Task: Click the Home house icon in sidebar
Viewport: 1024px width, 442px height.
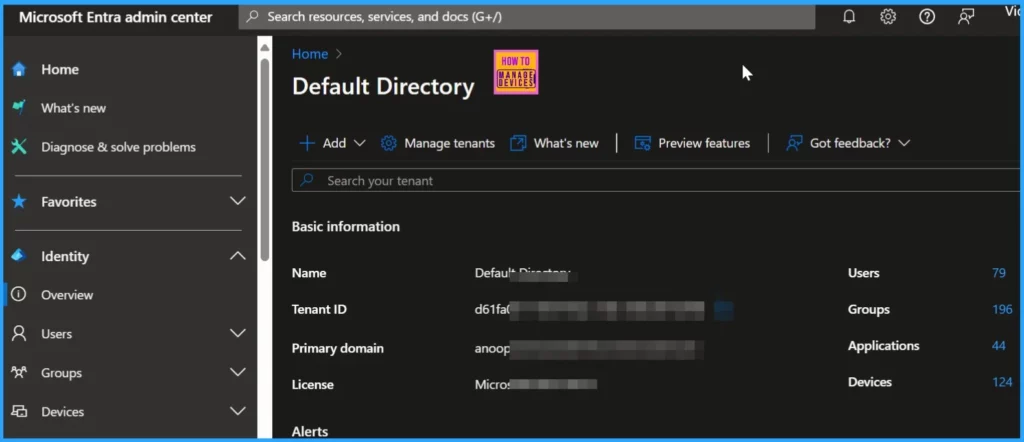Action: click(x=19, y=69)
